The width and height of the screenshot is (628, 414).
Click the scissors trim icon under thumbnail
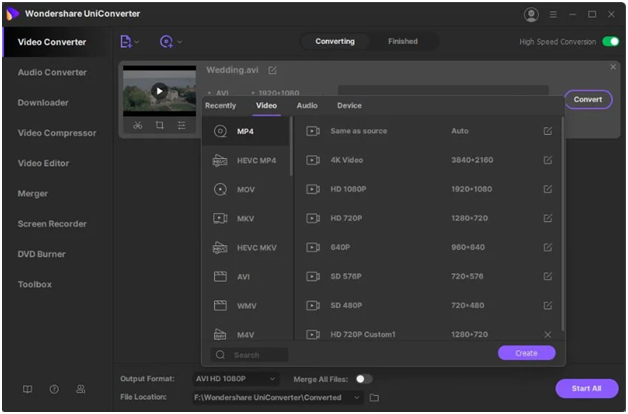(x=137, y=125)
